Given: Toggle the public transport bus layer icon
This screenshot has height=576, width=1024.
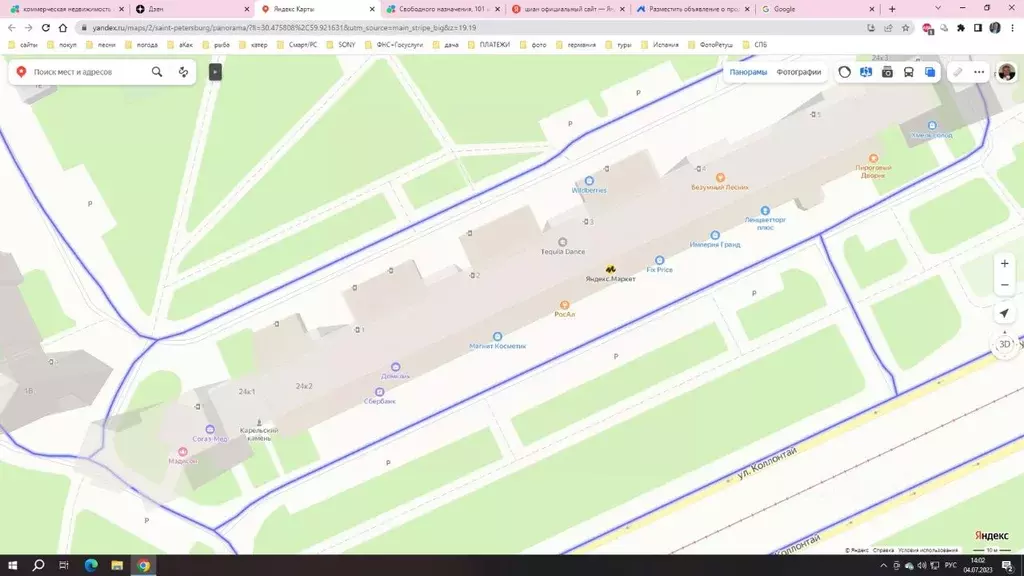Looking at the screenshot, I should coord(908,72).
